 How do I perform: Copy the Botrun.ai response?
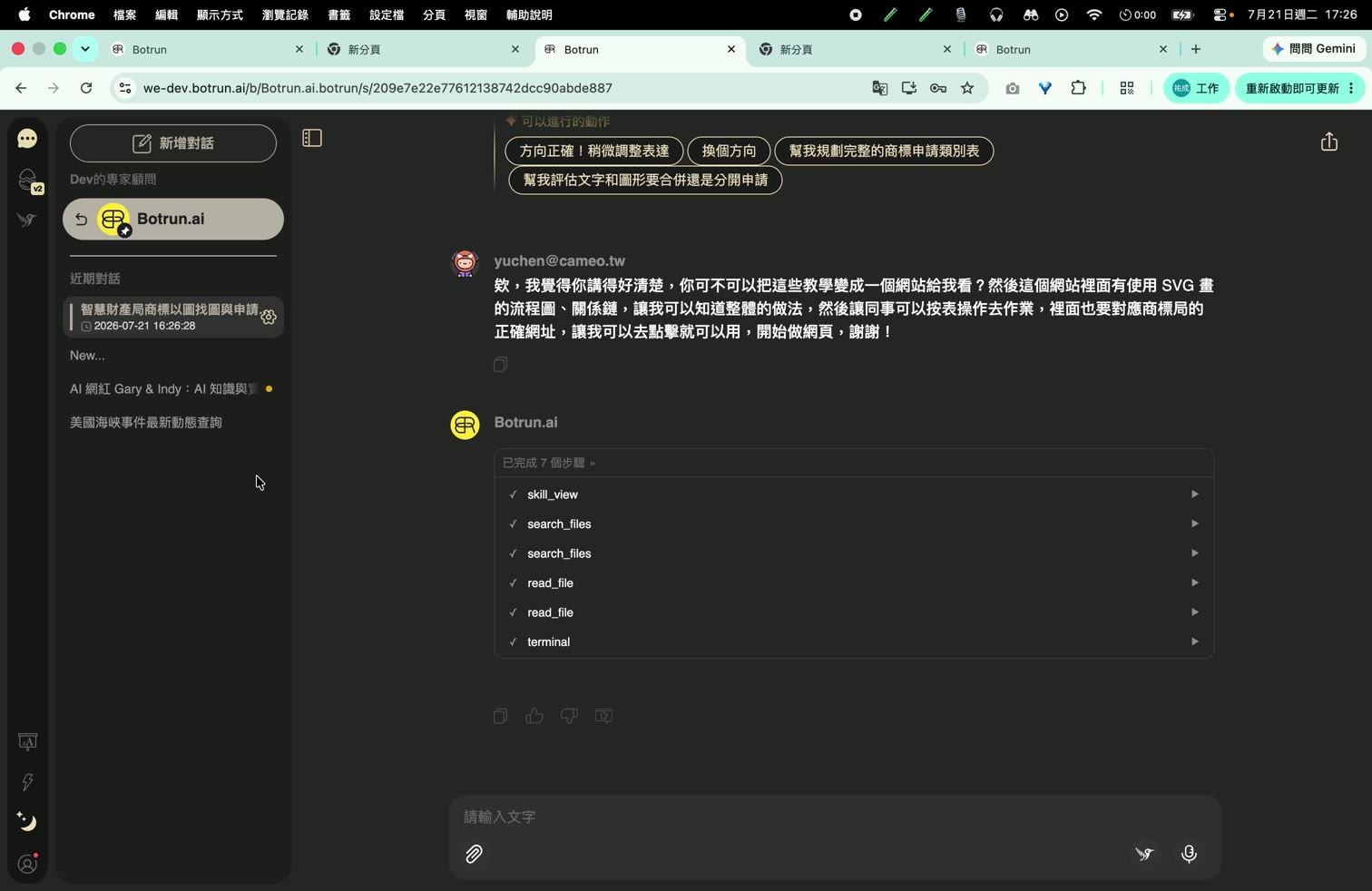500,716
